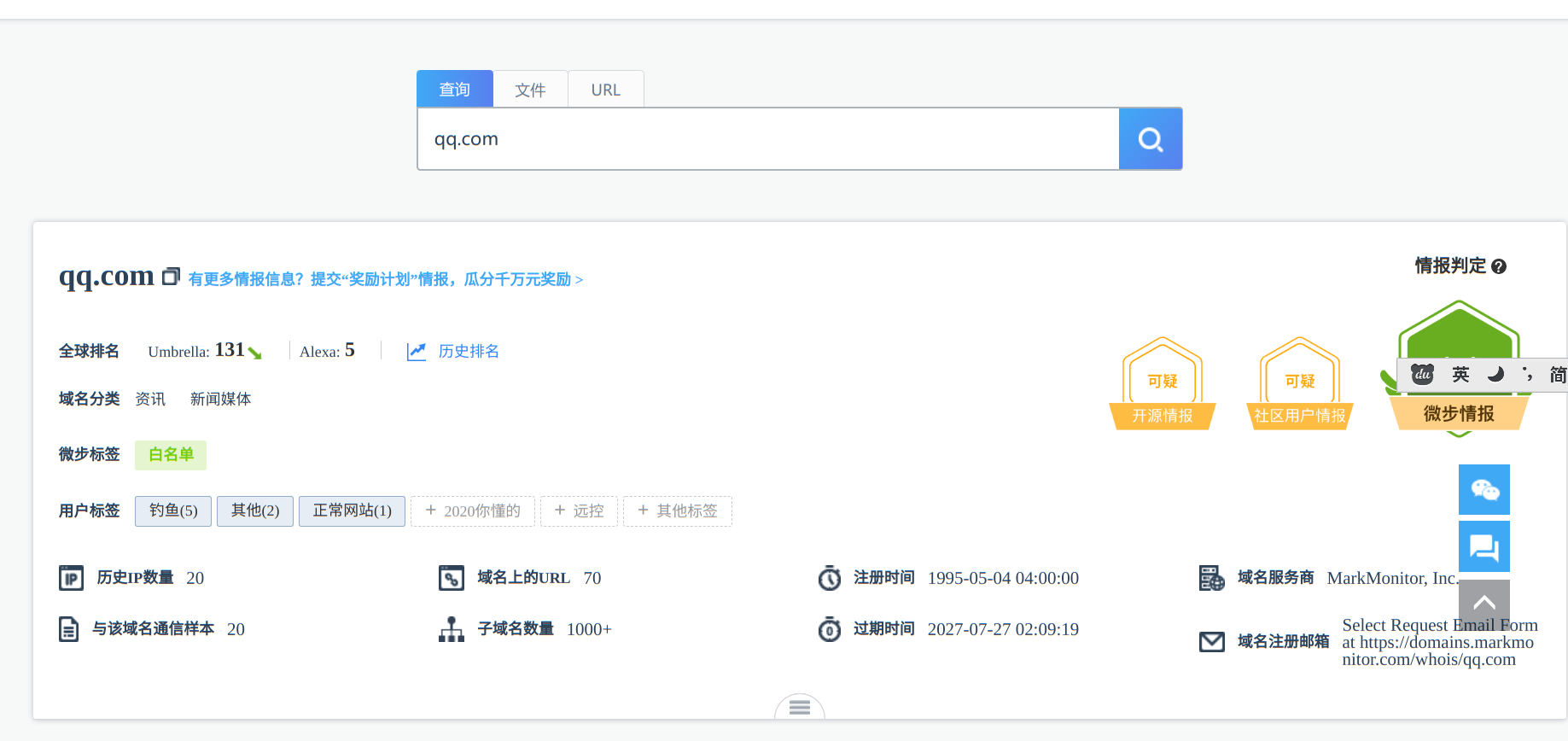Click the blue search magnifier button

click(x=1151, y=139)
